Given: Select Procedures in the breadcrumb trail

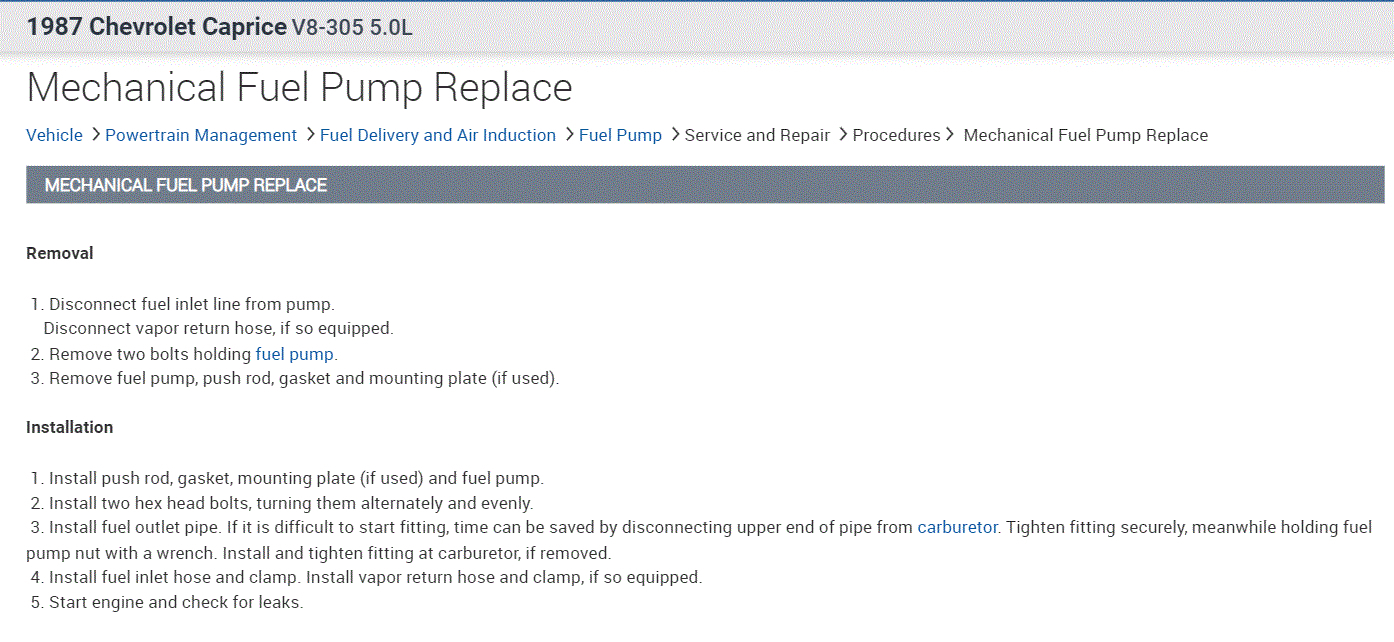Looking at the screenshot, I should point(896,135).
